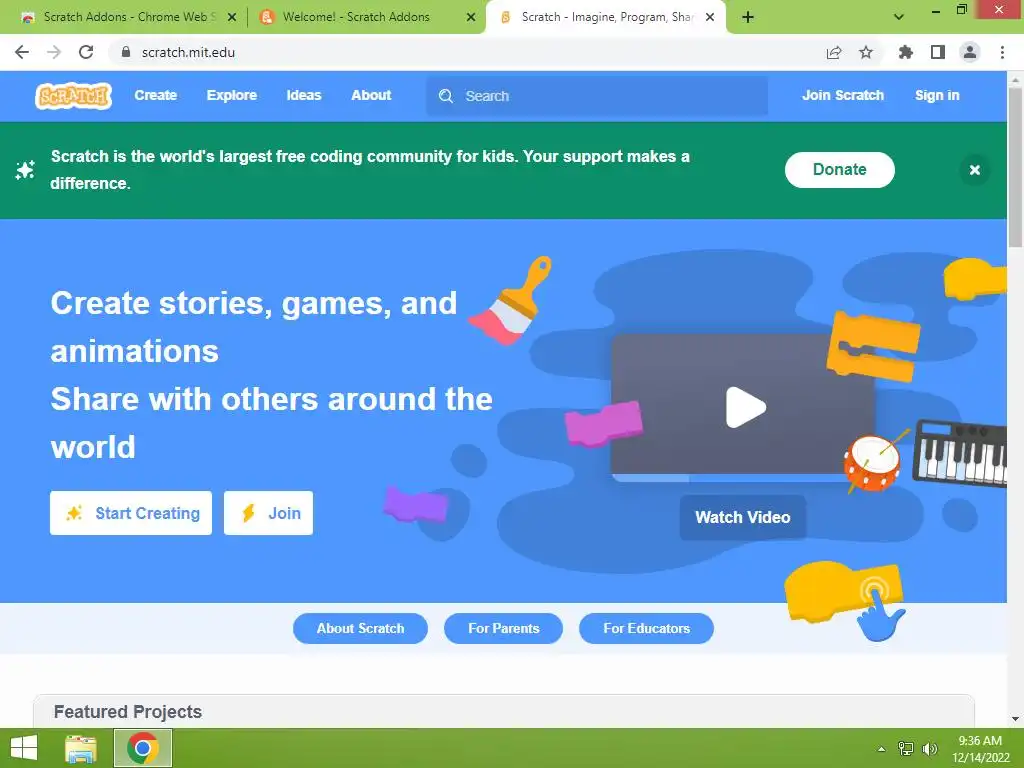Viewport: 1024px width, 768px height.
Task: Expand the tab search chevron
Action: point(899,17)
